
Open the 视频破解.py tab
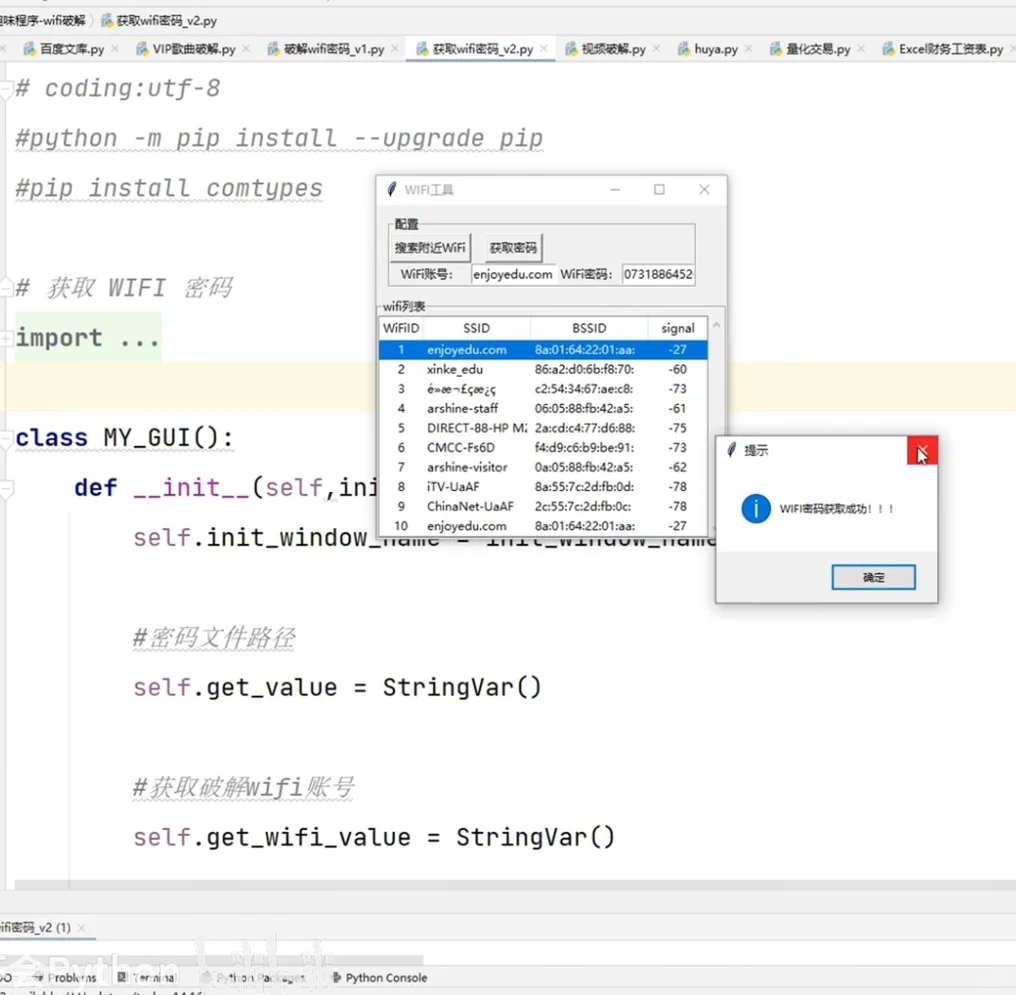click(613, 49)
